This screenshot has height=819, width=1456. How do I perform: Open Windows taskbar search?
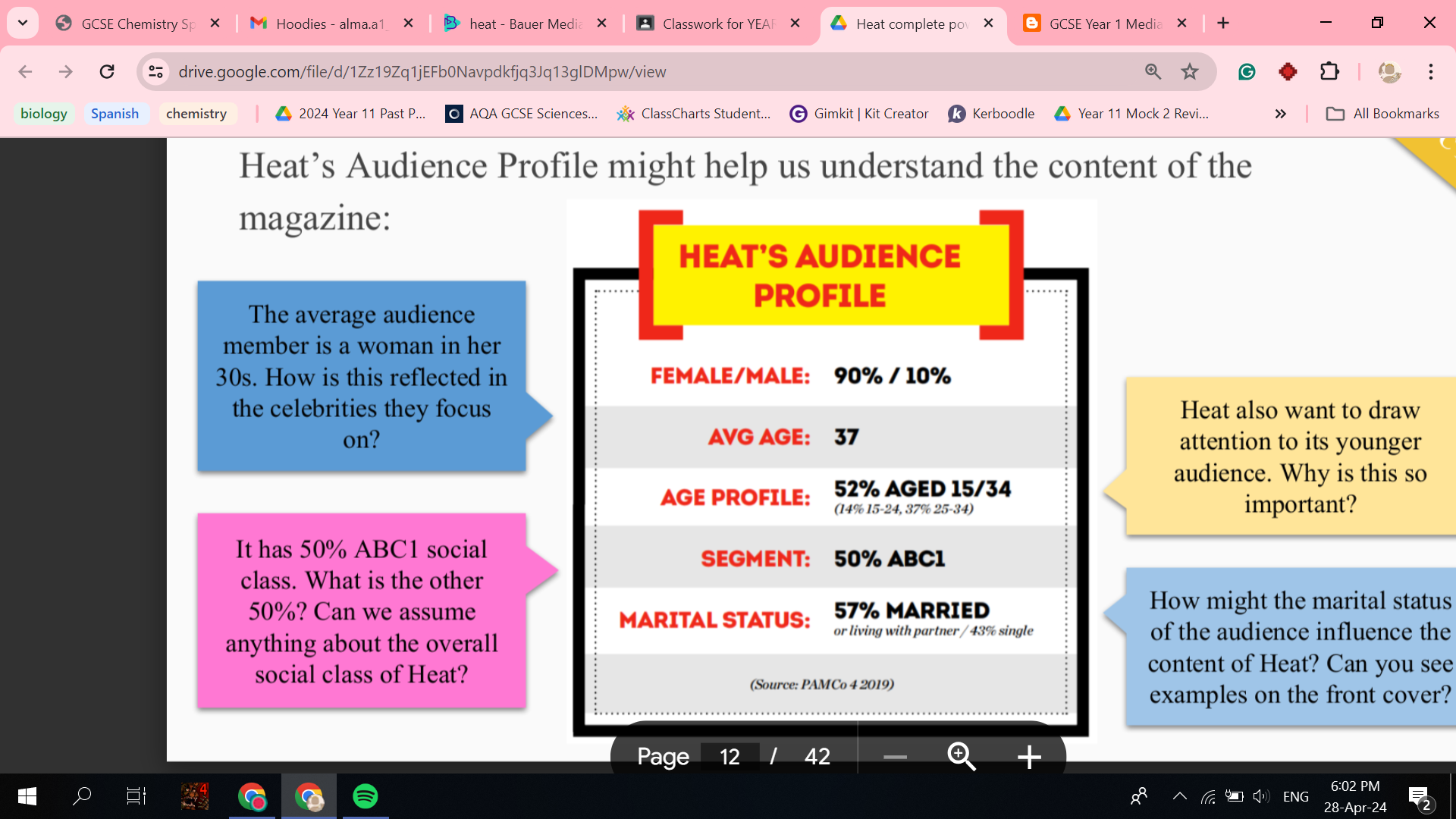82,796
